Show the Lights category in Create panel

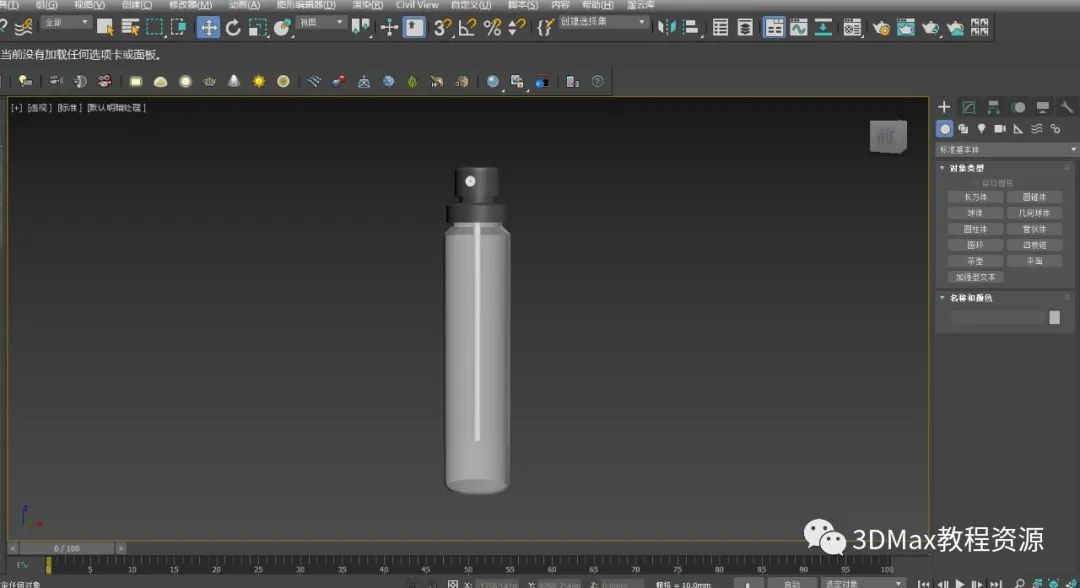point(981,129)
